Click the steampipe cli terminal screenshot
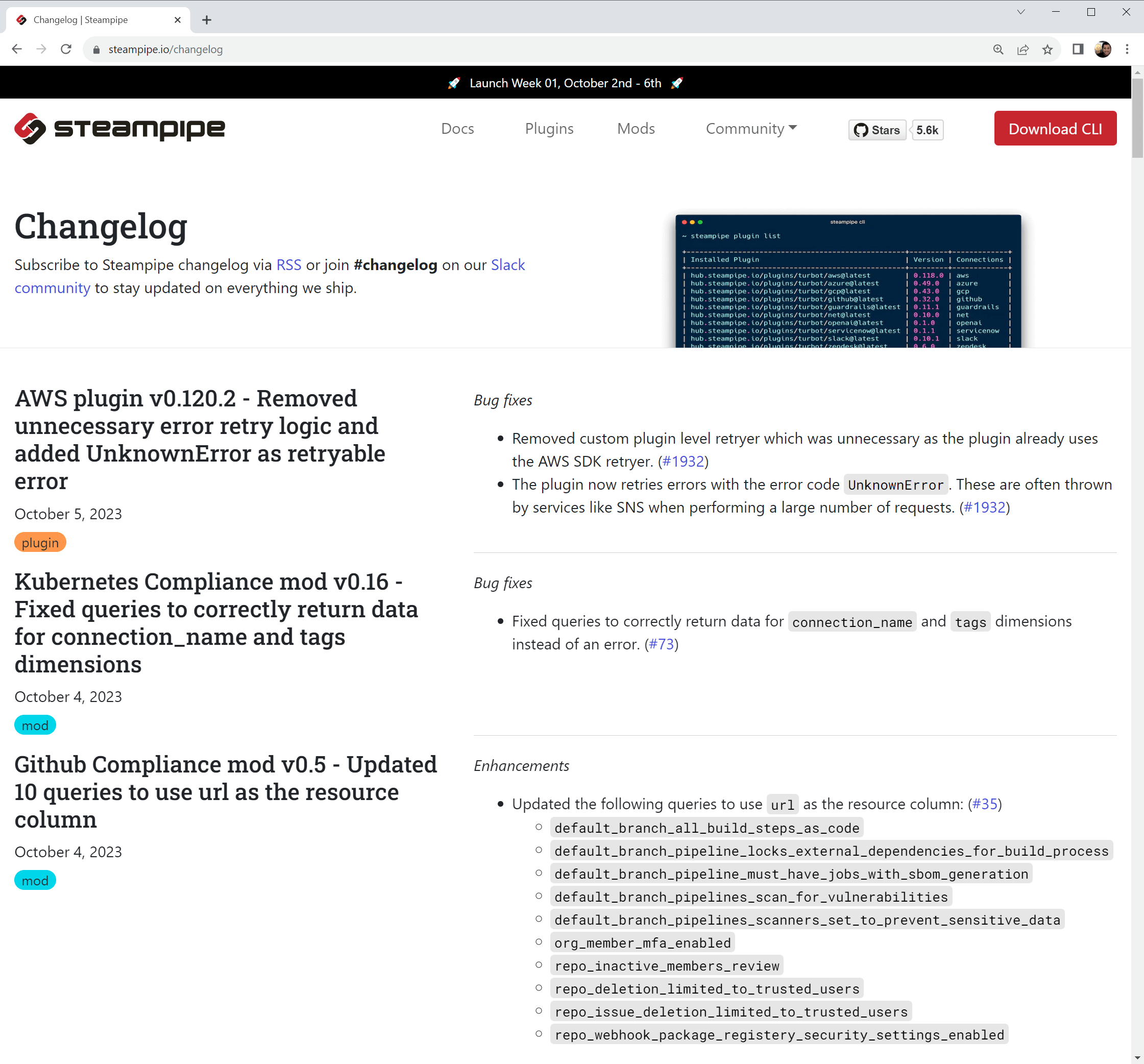Image resolution: width=1144 pixels, height=1064 pixels. 848,281
